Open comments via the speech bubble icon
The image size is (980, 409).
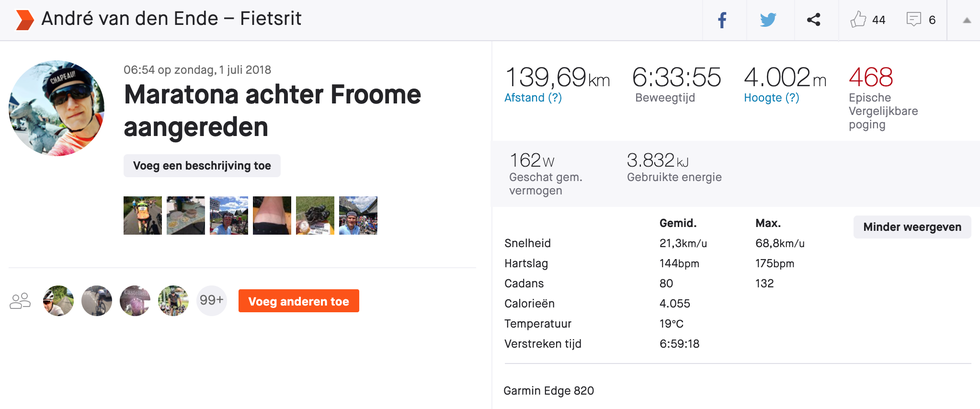click(913, 20)
